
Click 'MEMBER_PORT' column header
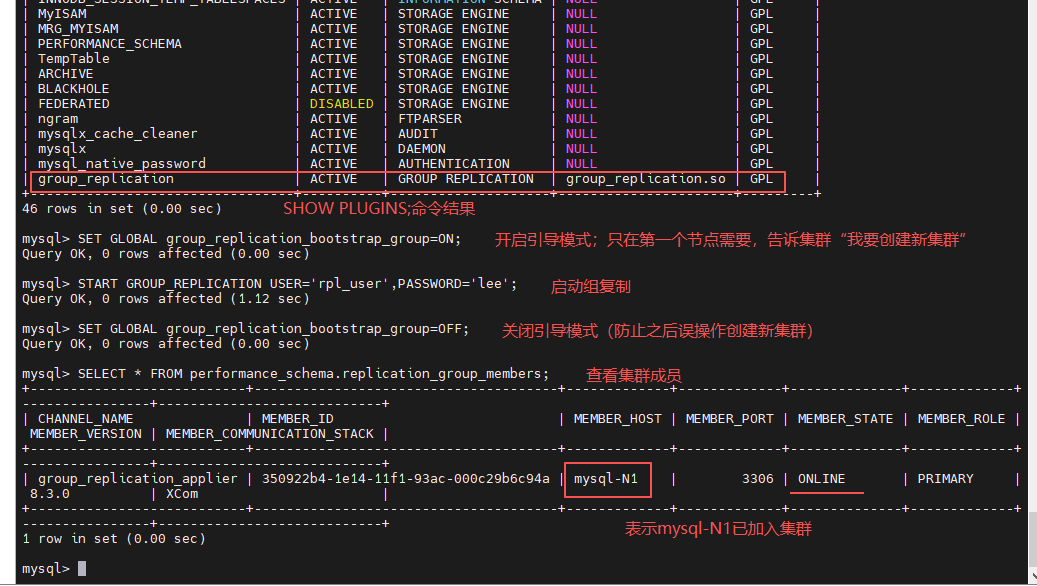(729, 419)
